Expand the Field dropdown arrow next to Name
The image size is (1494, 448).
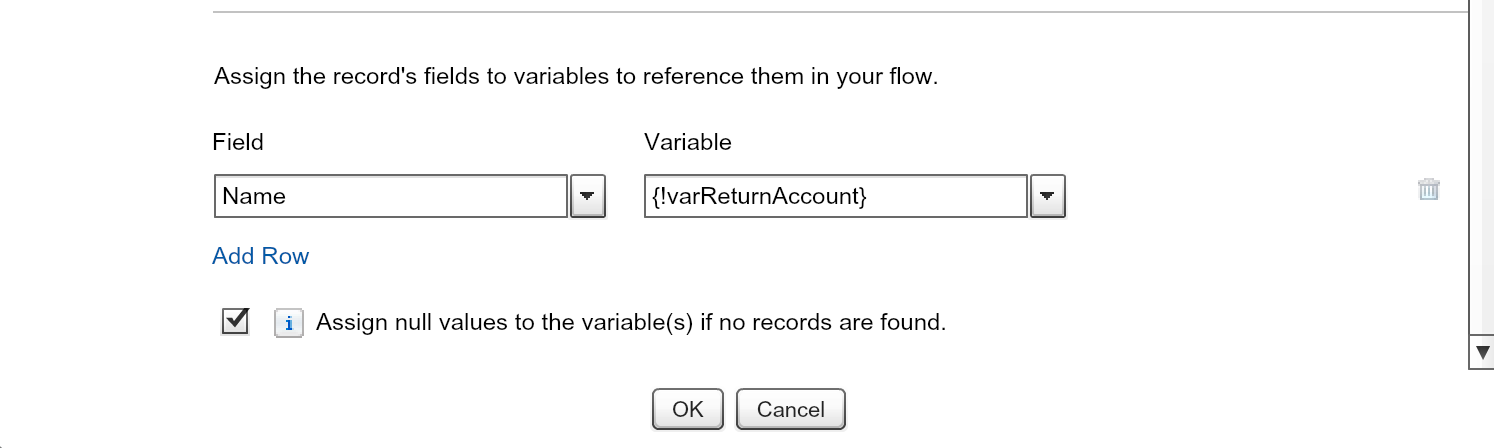click(588, 196)
